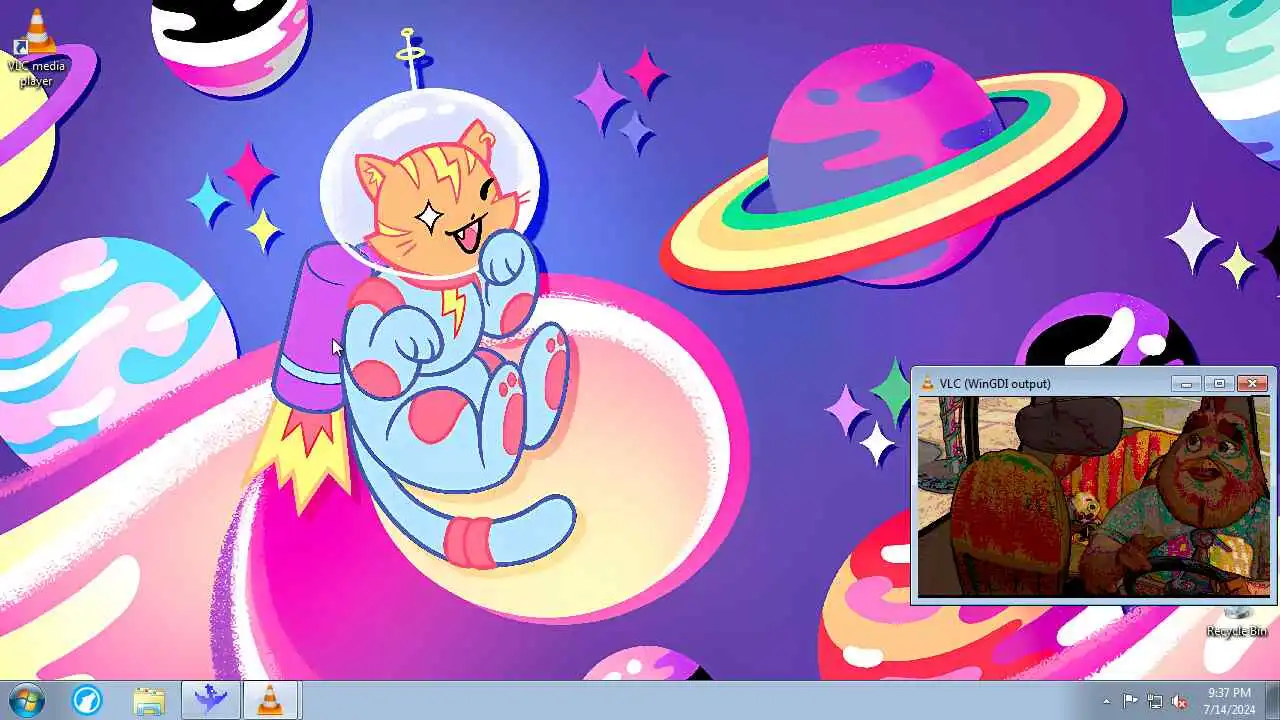Screen dimensions: 1280x720
Task: Select the VLC media player desktop shortcut
Action: (36, 50)
